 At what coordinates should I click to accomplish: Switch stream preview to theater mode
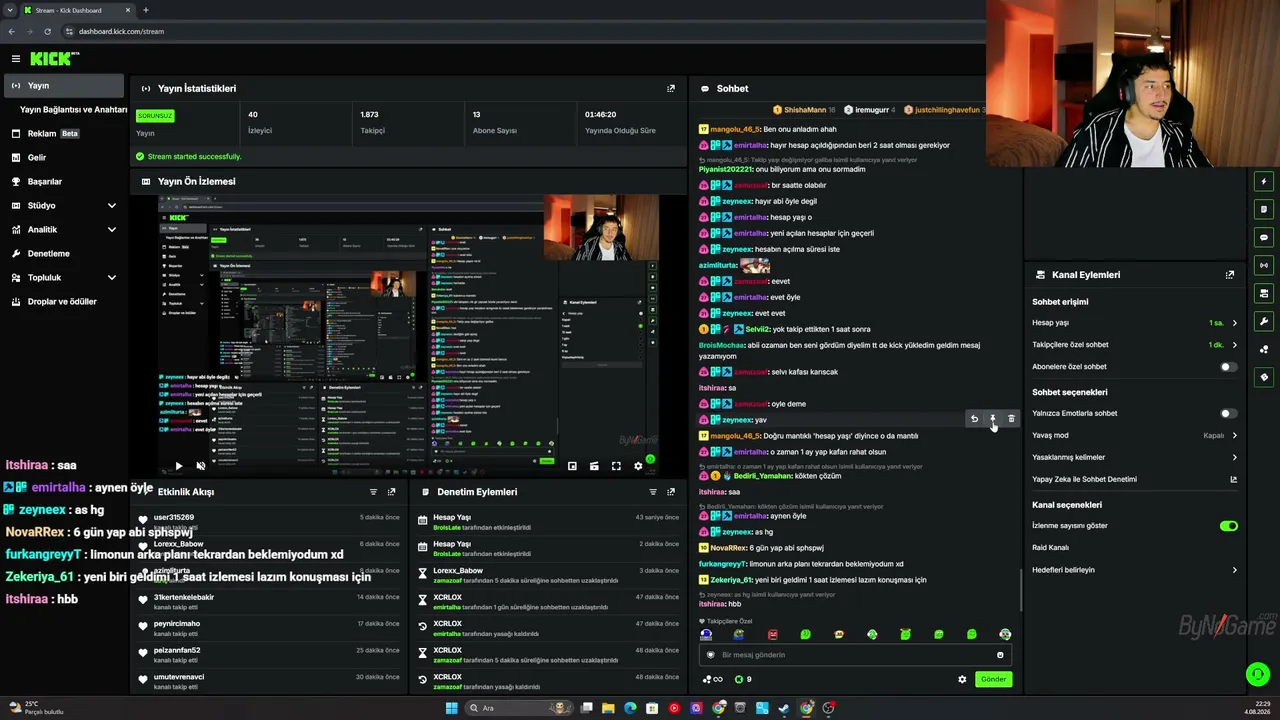pos(594,466)
